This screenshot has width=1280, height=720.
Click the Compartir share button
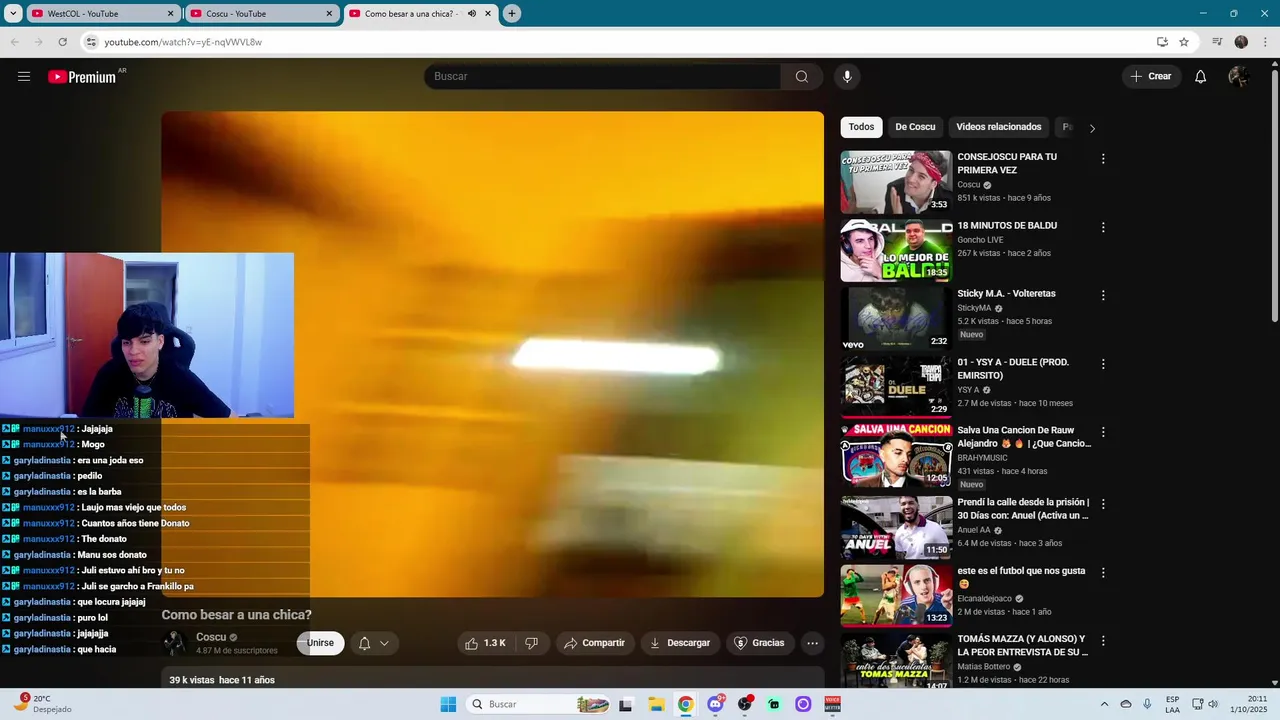click(x=594, y=643)
